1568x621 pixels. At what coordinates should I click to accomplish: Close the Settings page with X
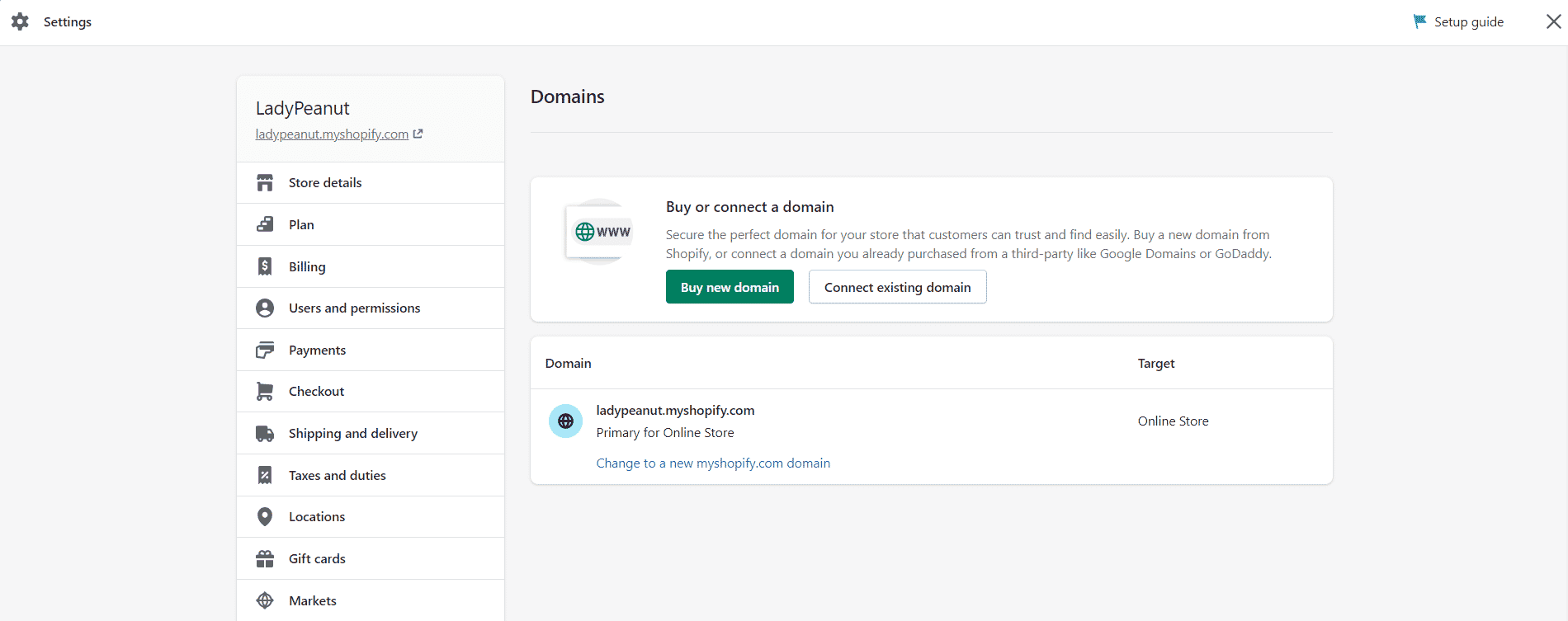pyautogui.click(x=1553, y=22)
